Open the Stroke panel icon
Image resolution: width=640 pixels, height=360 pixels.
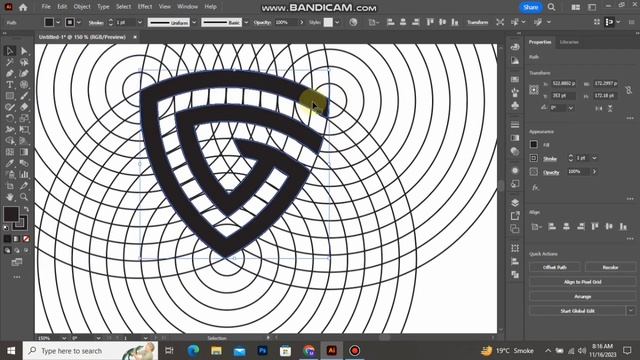click(515, 124)
